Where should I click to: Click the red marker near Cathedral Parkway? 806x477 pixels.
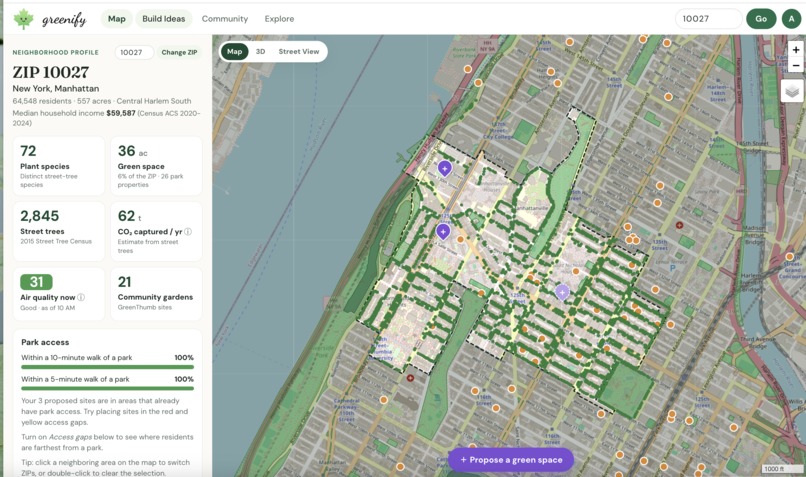coord(410,378)
